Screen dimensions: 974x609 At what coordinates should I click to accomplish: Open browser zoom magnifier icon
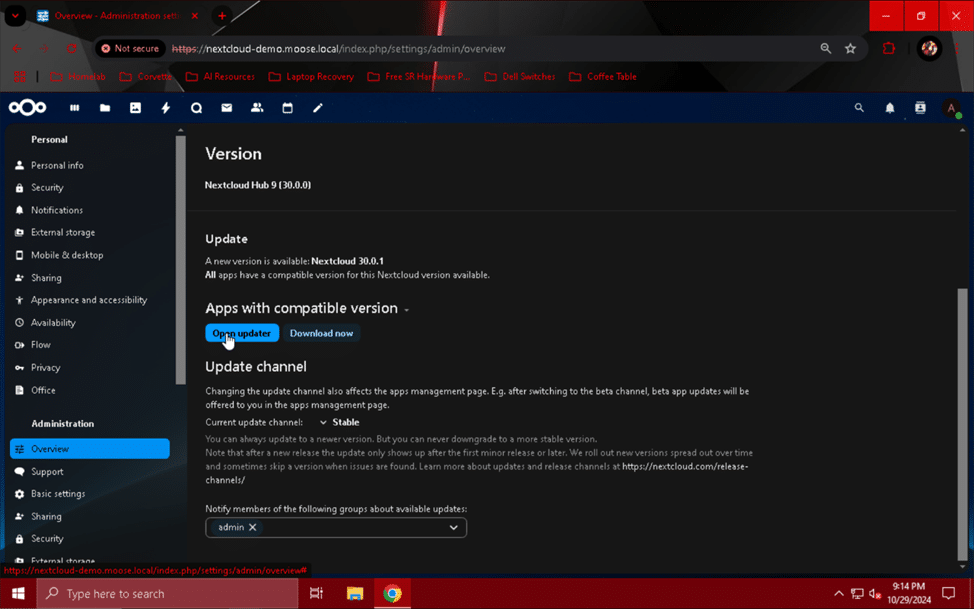pos(826,48)
